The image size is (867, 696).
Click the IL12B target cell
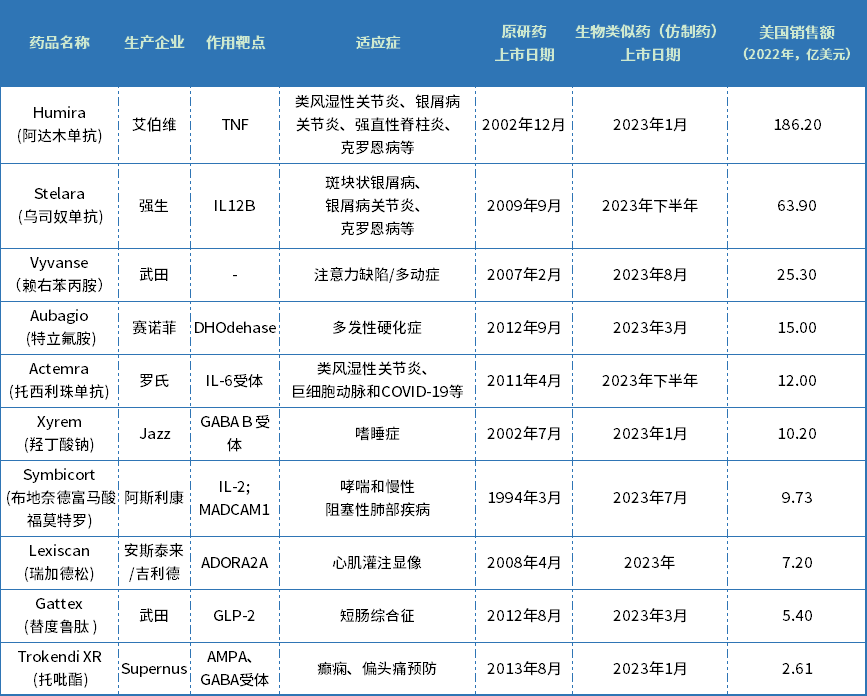point(234,206)
